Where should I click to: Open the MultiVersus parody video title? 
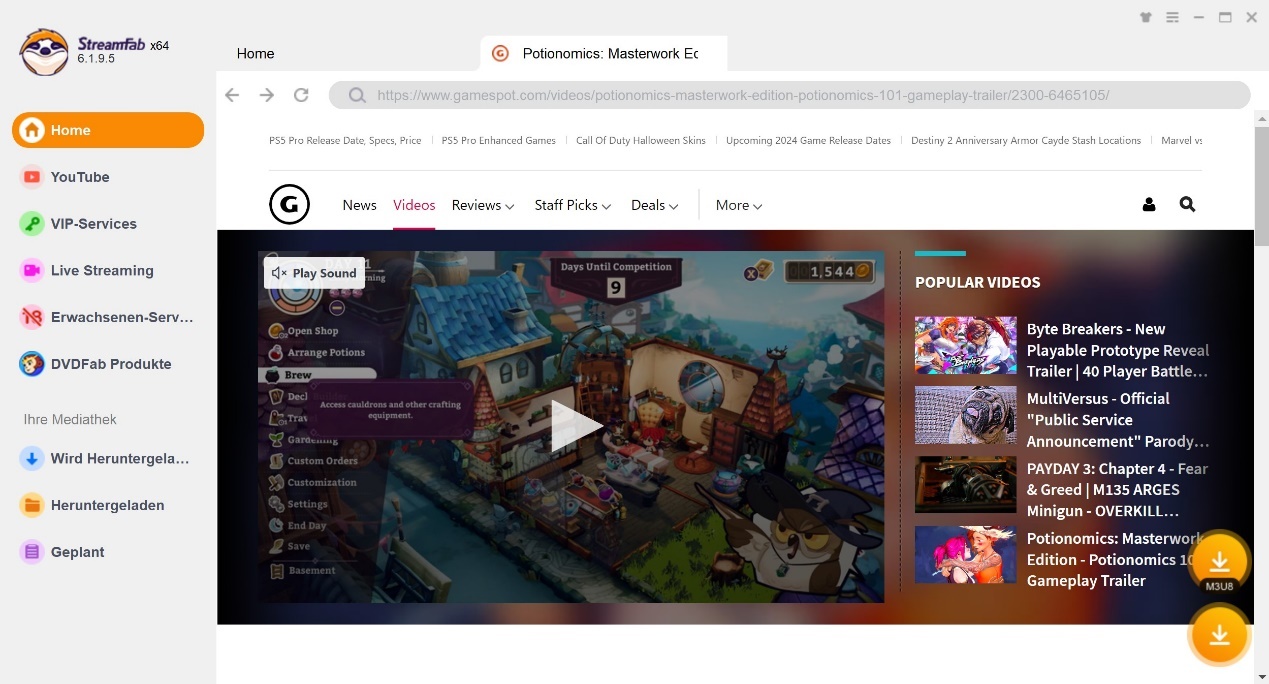coord(1118,420)
